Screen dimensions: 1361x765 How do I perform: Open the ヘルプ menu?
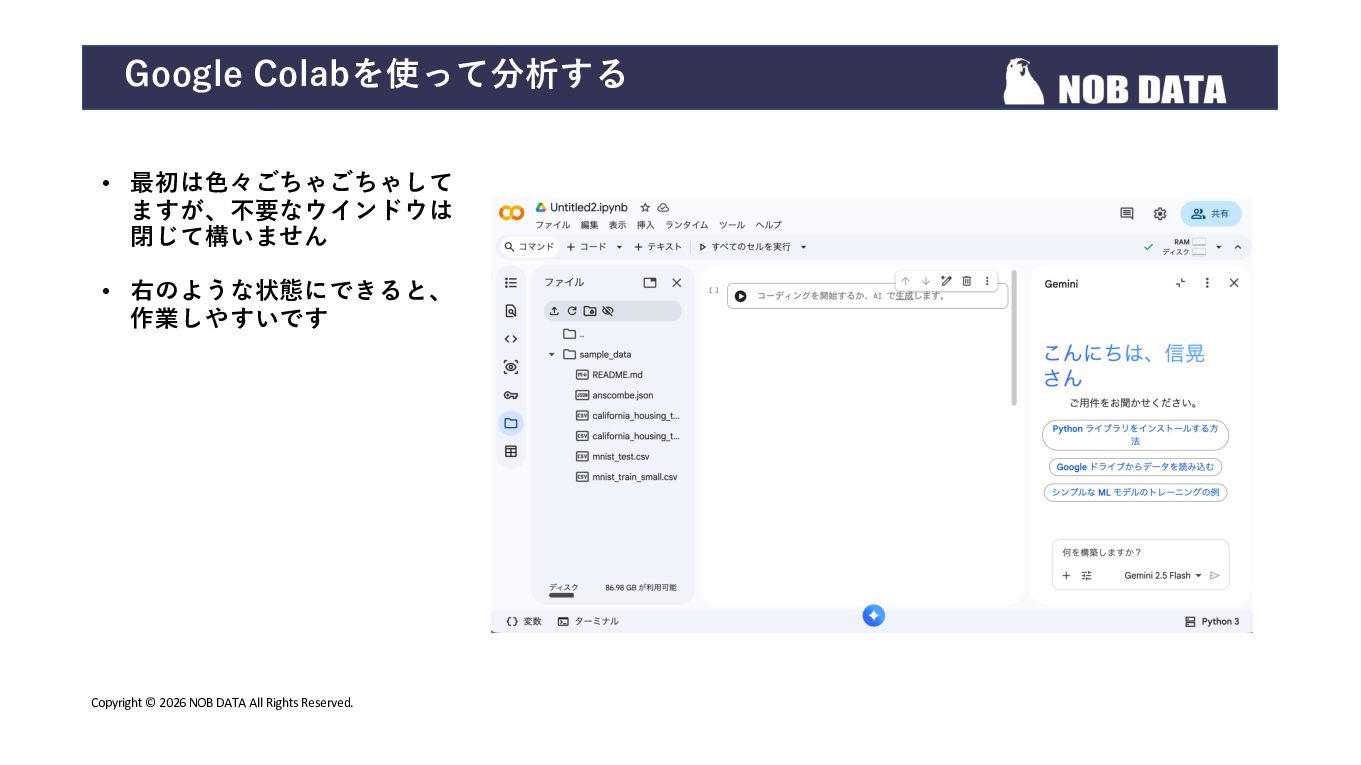point(769,225)
